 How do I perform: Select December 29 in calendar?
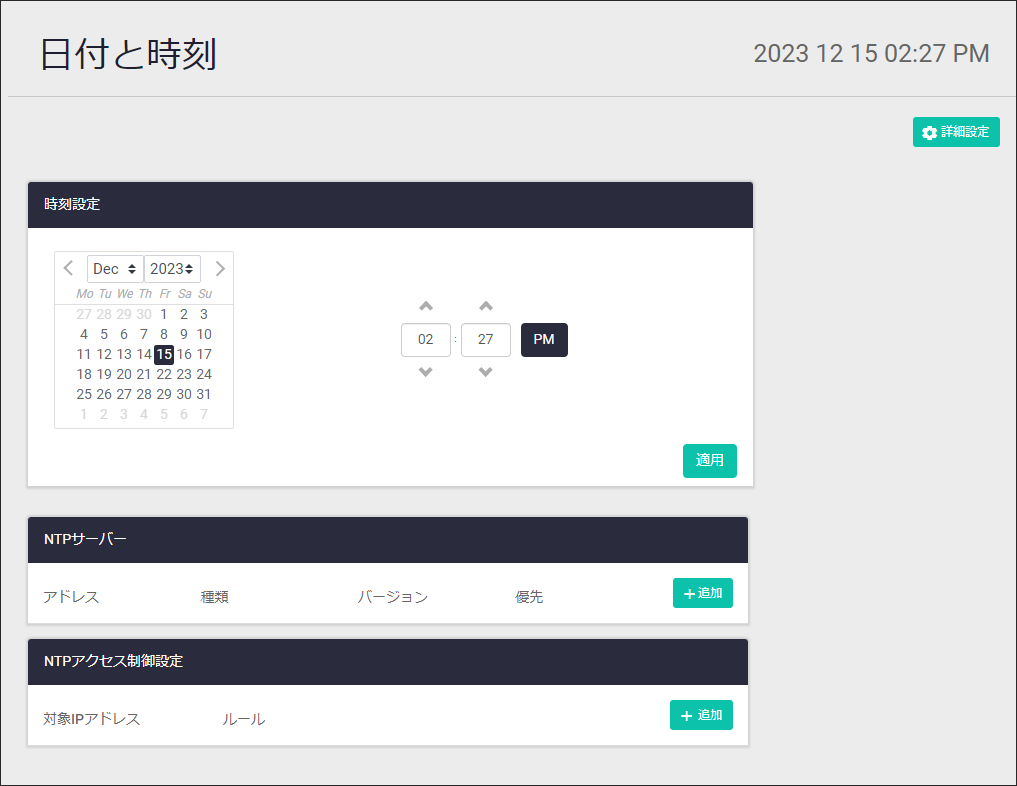[164, 394]
